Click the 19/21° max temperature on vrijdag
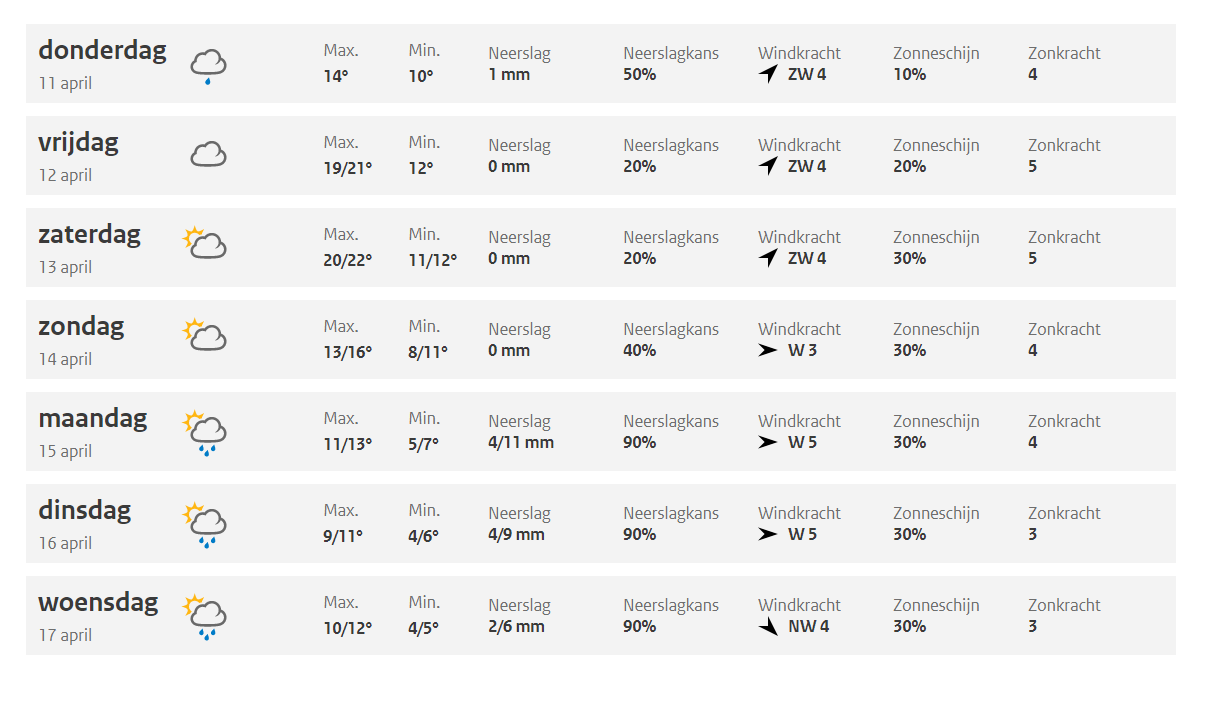The image size is (1210, 702). (x=347, y=166)
